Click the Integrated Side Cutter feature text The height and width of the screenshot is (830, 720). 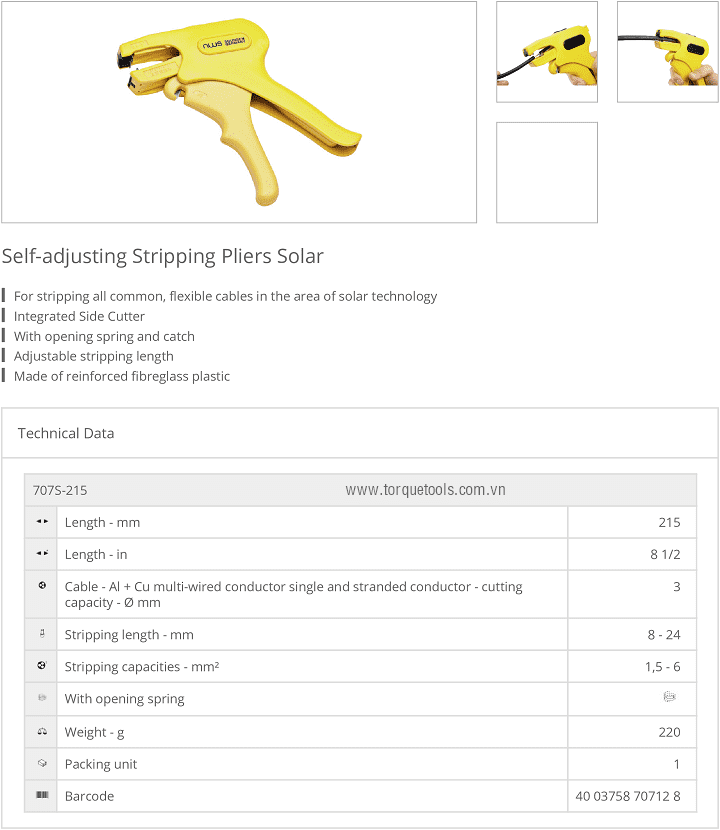coord(79,316)
